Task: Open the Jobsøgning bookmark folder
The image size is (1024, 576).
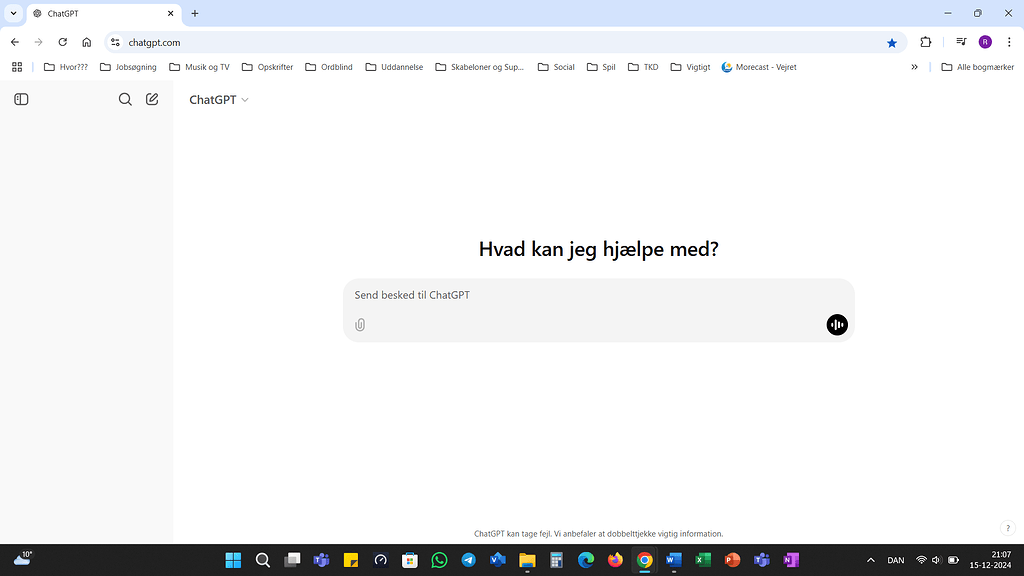Action: pos(128,67)
